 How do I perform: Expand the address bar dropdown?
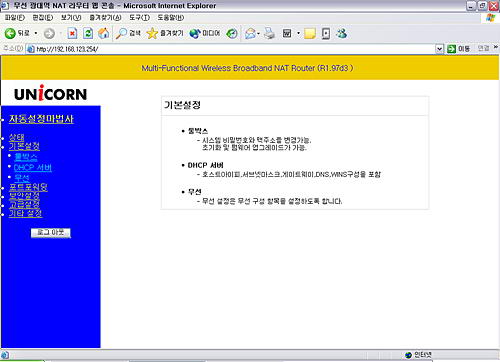[x=439, y=49]
